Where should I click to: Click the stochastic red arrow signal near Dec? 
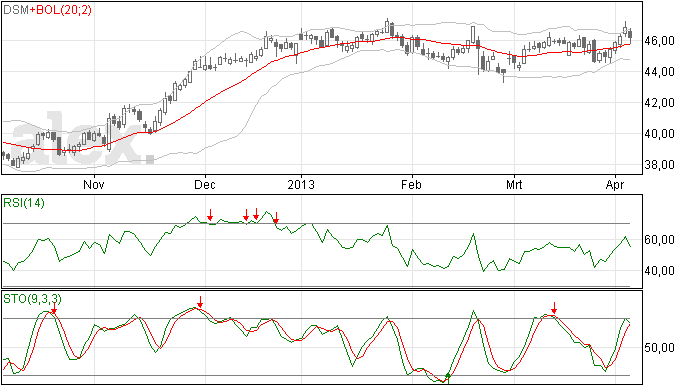click(200, 302)
